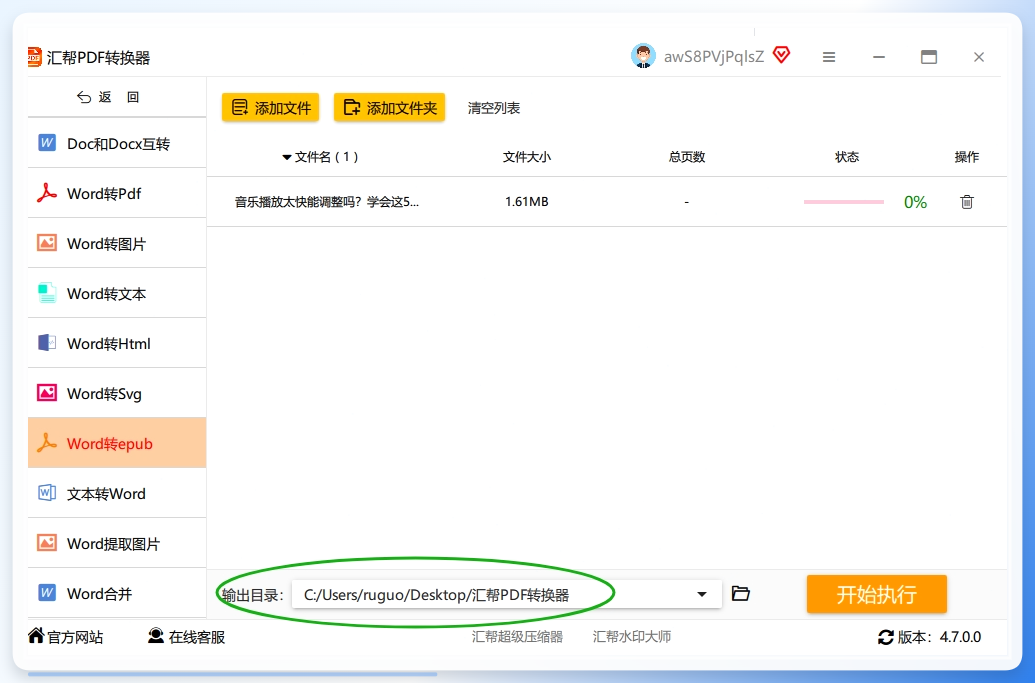
Task: Click the 1.61MB file size cell
Action: tap(527, 202)
